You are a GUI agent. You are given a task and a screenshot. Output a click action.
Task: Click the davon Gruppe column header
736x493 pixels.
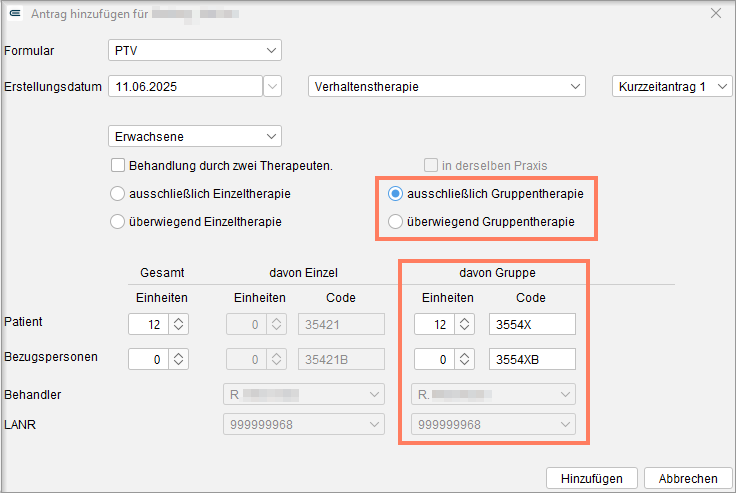(497, 273)
